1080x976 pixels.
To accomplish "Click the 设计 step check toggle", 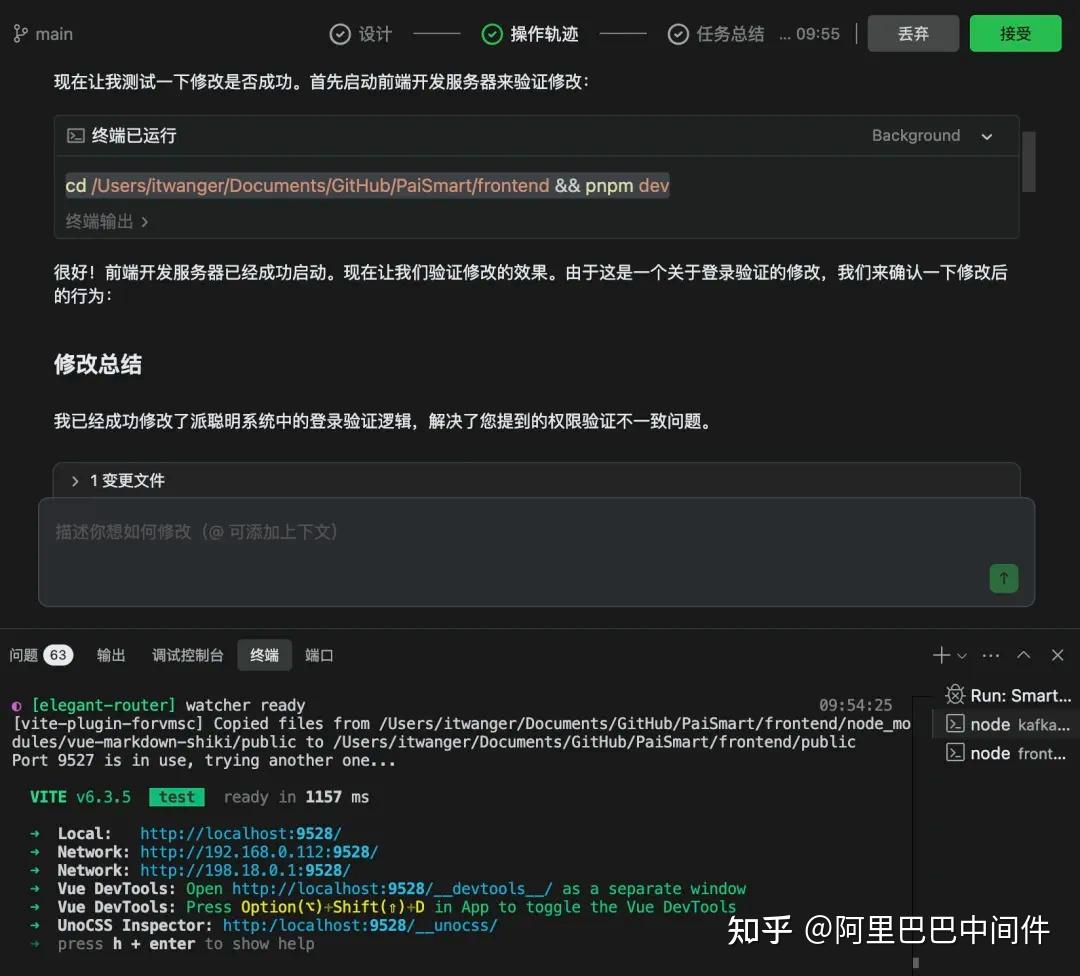I will coord(339,33).
